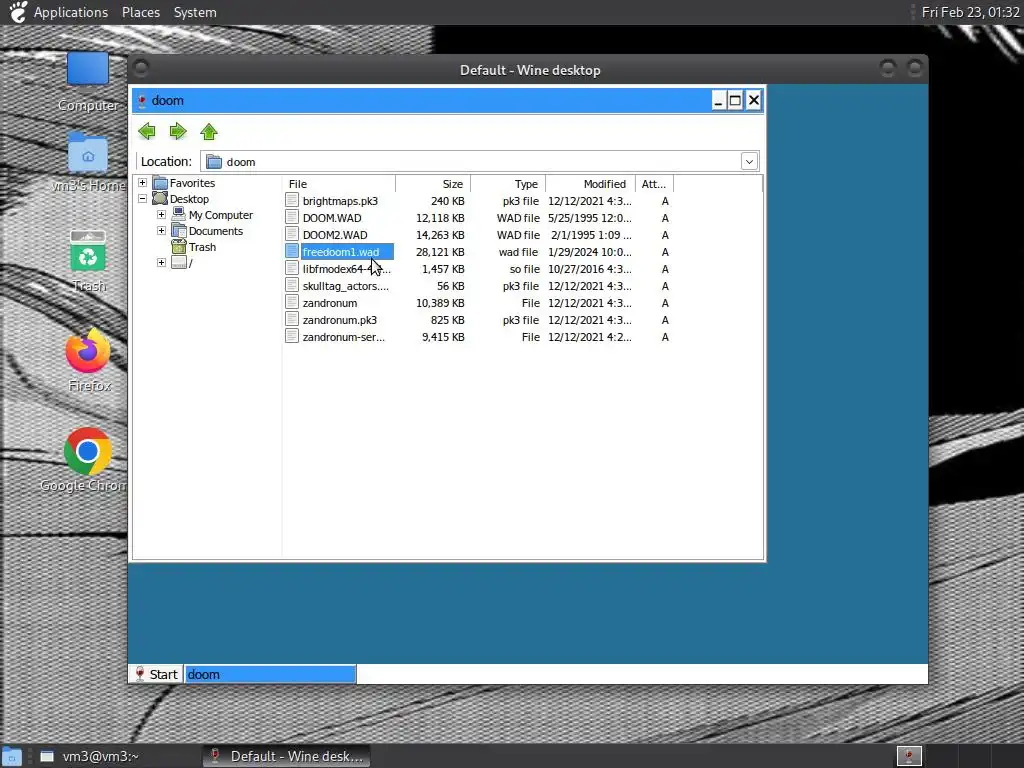
Task: Collapse the Desktop tree node
Action: pos(142,199)
